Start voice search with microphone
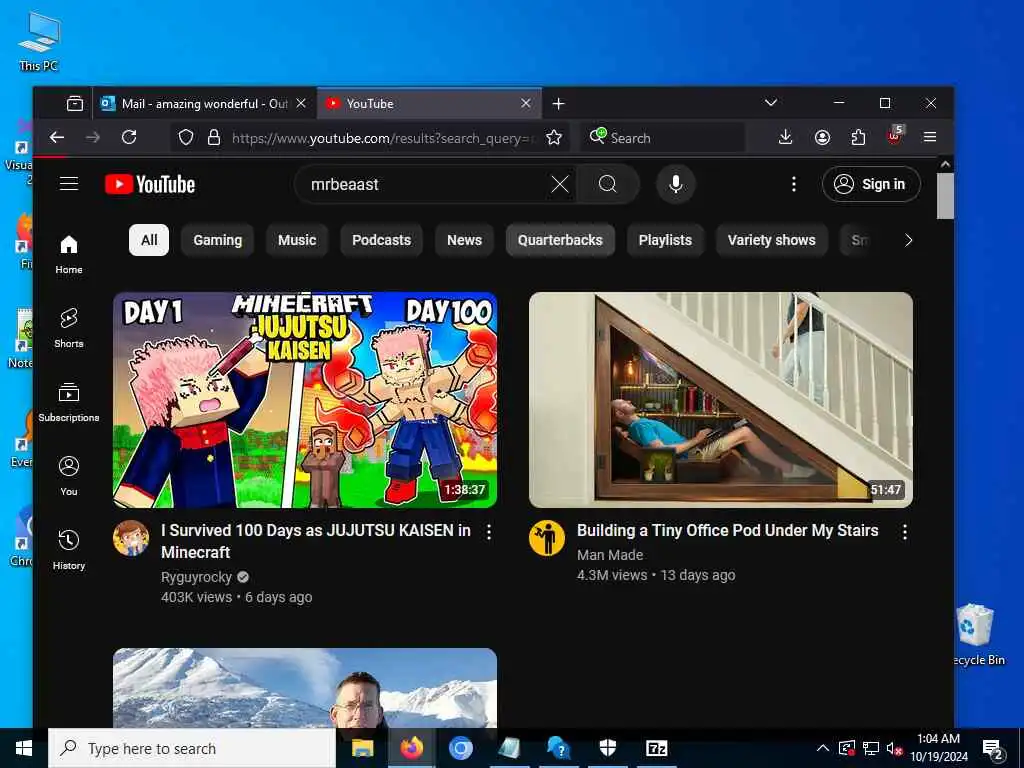Screen dimensions: 1024x768 pos(676,184)
